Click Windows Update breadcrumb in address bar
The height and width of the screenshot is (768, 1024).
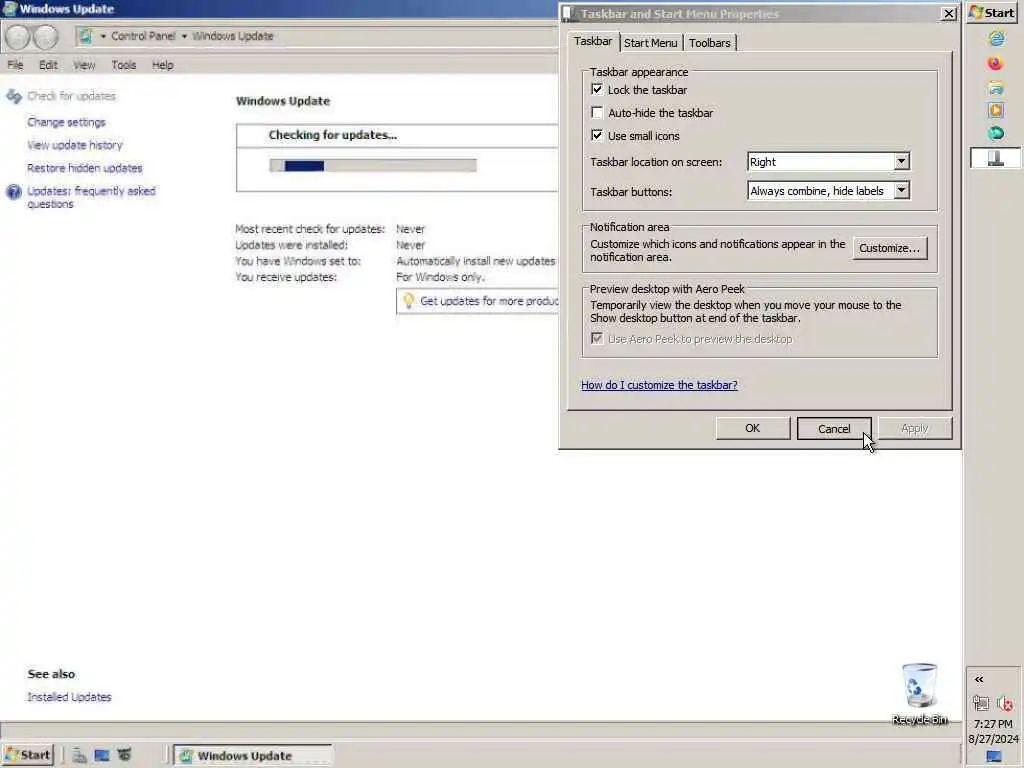tap(232, 36)
